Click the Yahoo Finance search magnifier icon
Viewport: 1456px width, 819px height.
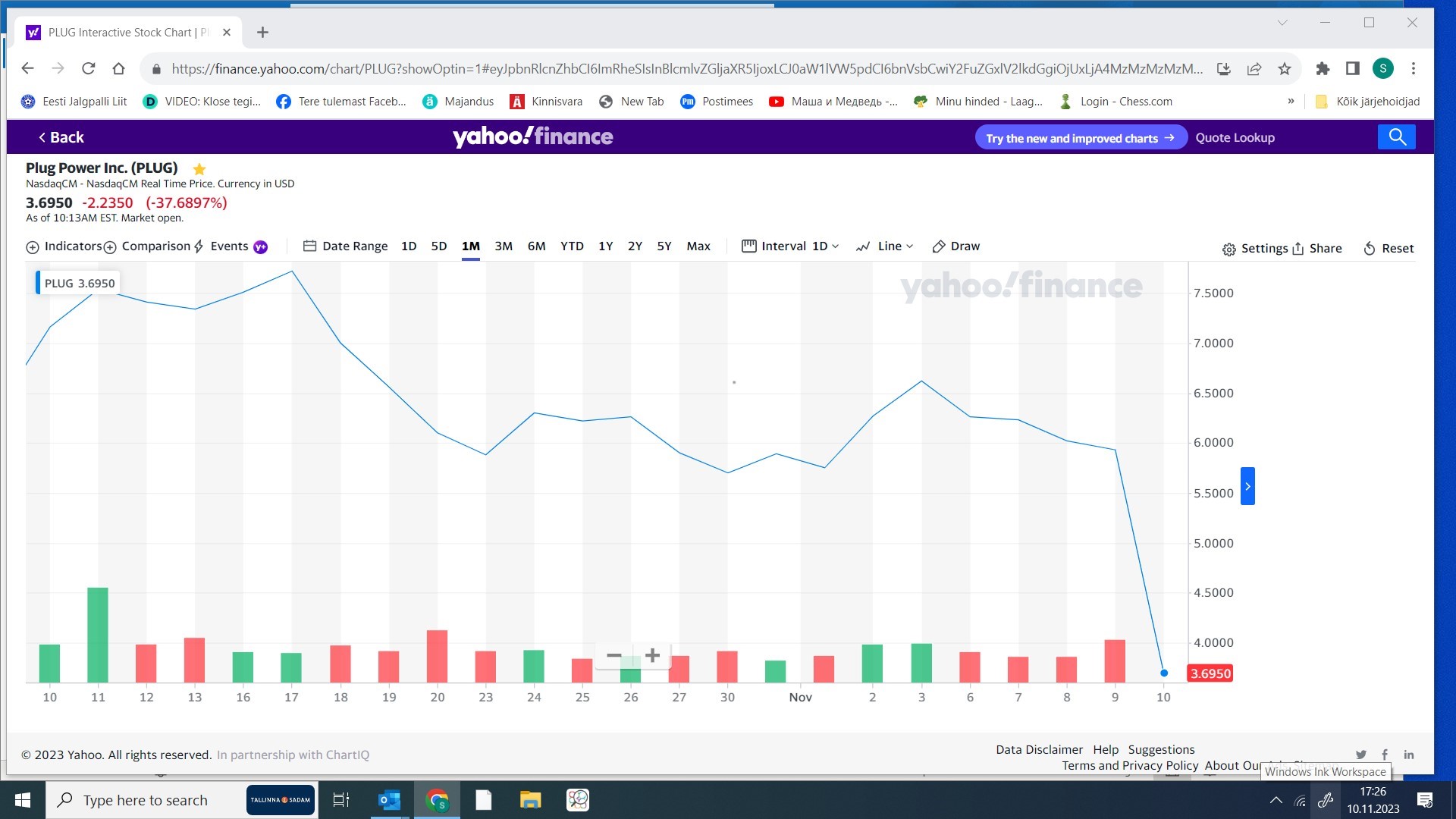[x=1396, y=137]
